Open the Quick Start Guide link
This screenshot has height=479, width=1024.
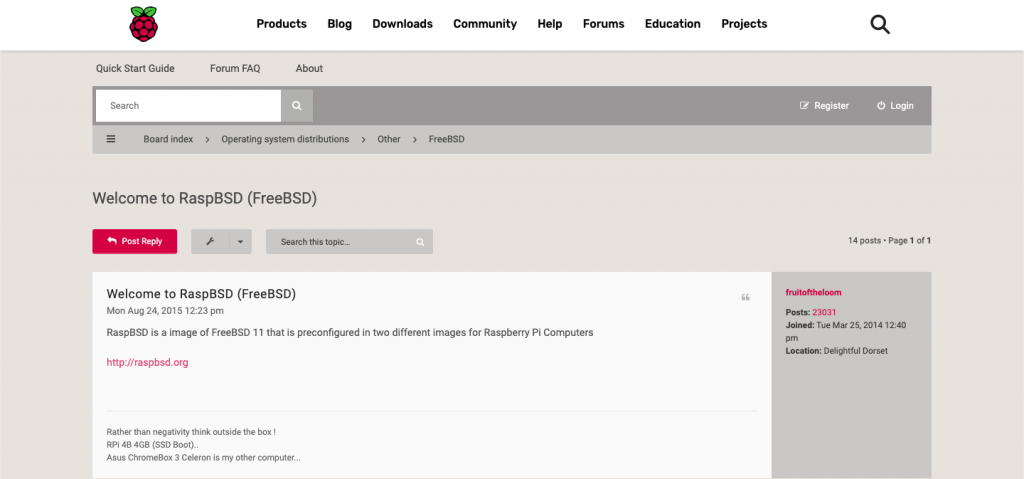(x=135, y=69)
